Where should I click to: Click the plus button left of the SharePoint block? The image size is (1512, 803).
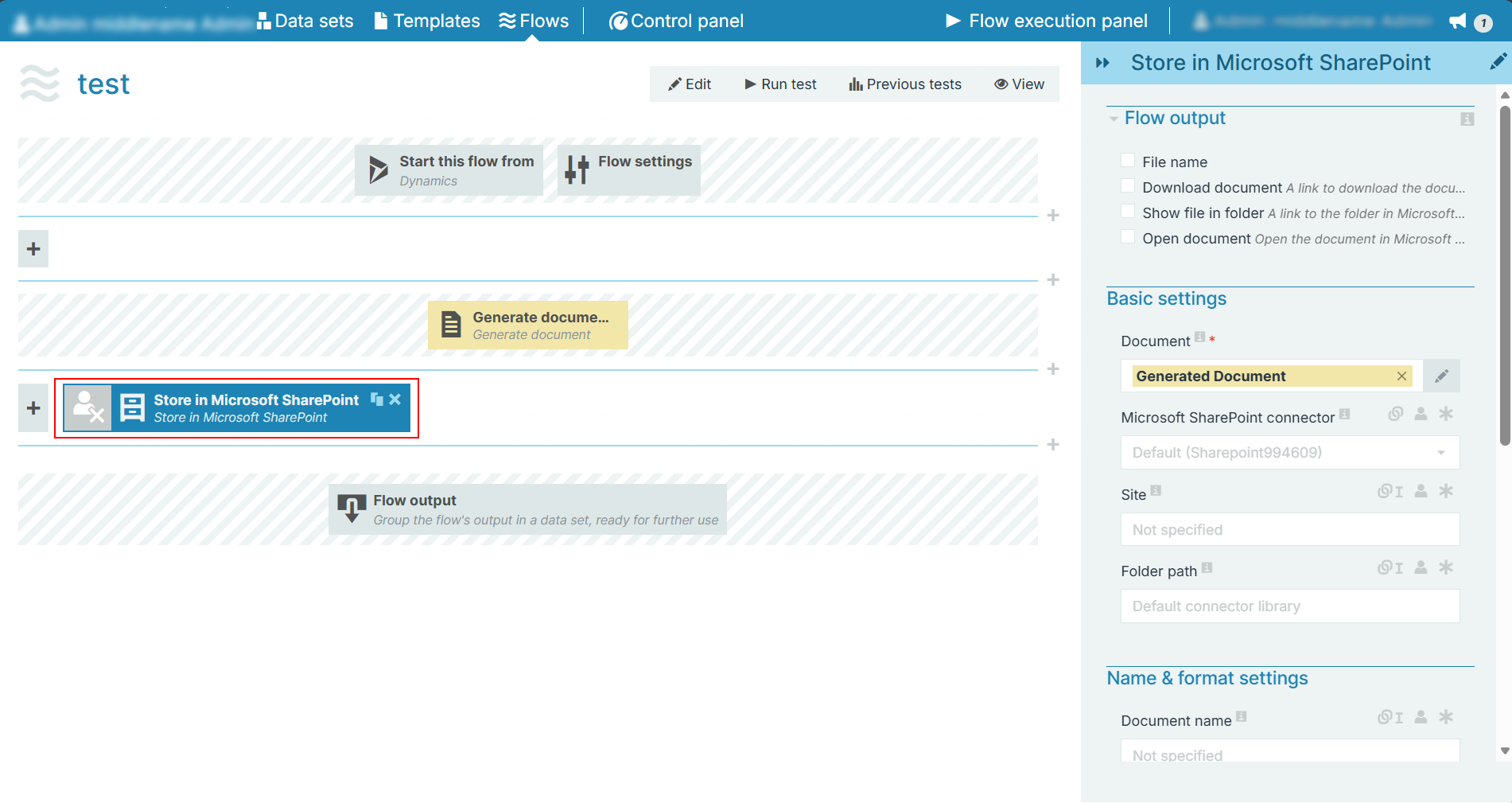tap(33, 408)
